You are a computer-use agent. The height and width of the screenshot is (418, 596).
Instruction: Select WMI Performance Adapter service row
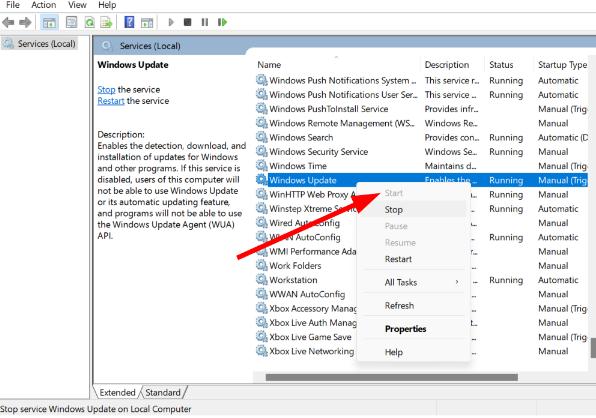click(x=421, y=252)
